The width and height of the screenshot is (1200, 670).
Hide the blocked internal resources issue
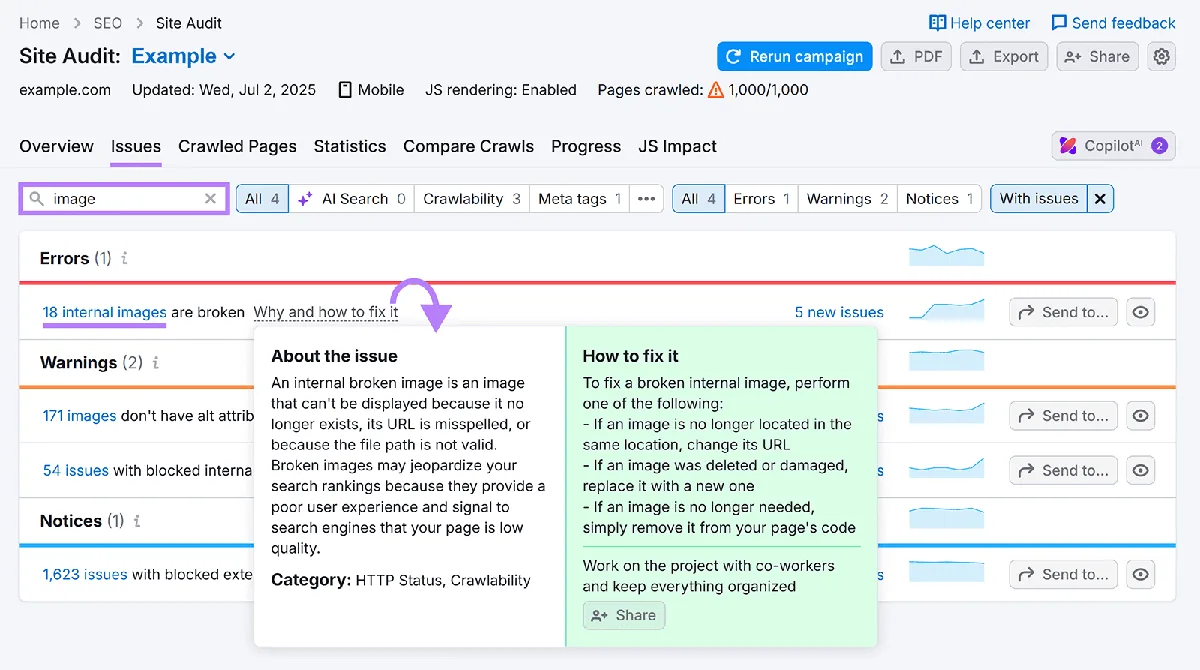click(x=1140, y=470)
